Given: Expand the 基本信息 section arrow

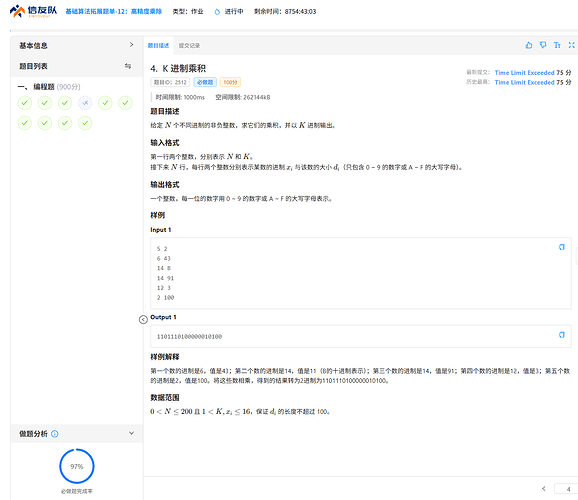Looking at the screenshot, I should 132,45.
